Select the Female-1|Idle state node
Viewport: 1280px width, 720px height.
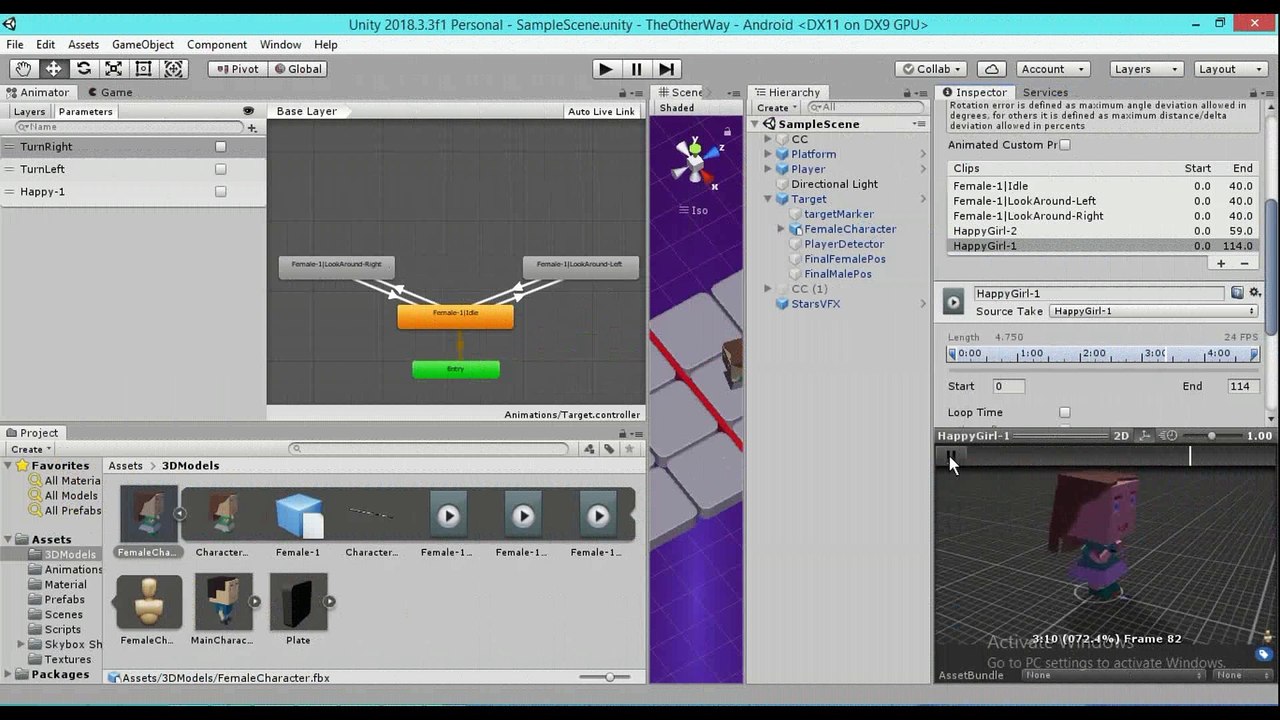point(456,316)
